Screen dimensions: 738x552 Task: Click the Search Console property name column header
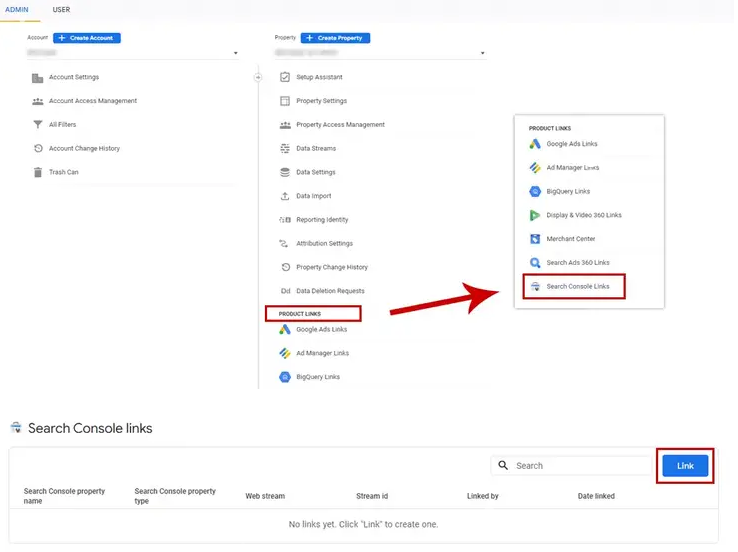[x=64, y=496]
